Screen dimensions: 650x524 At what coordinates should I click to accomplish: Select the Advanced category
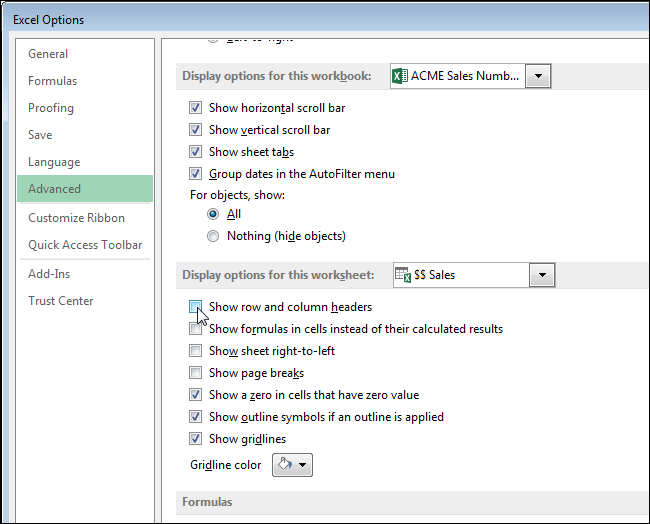pyautogui.click(x=85, y=189)
